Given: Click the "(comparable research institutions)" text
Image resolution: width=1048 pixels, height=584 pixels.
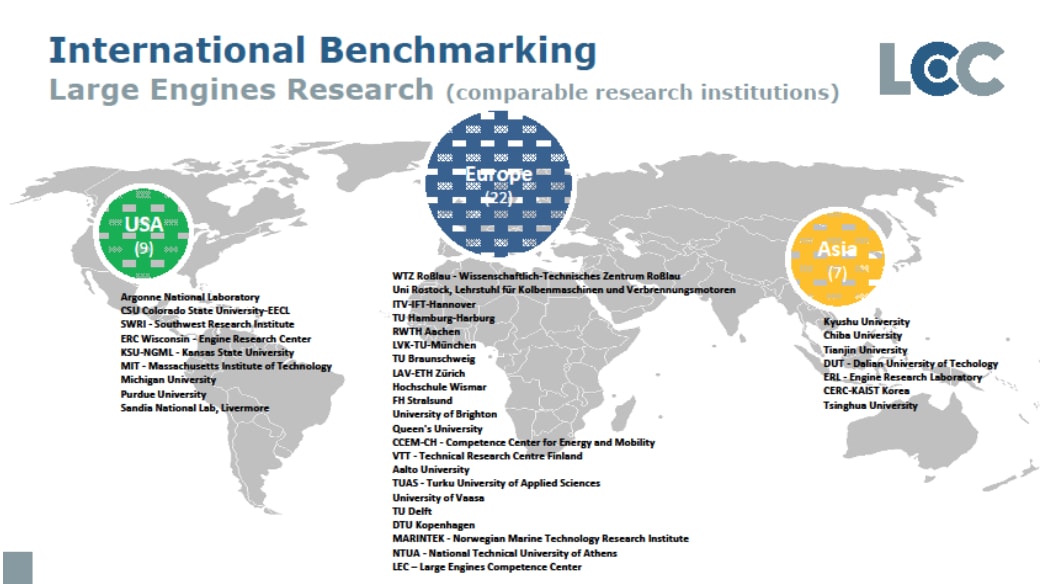Looking at the screenshot, I should coord(642,92).
